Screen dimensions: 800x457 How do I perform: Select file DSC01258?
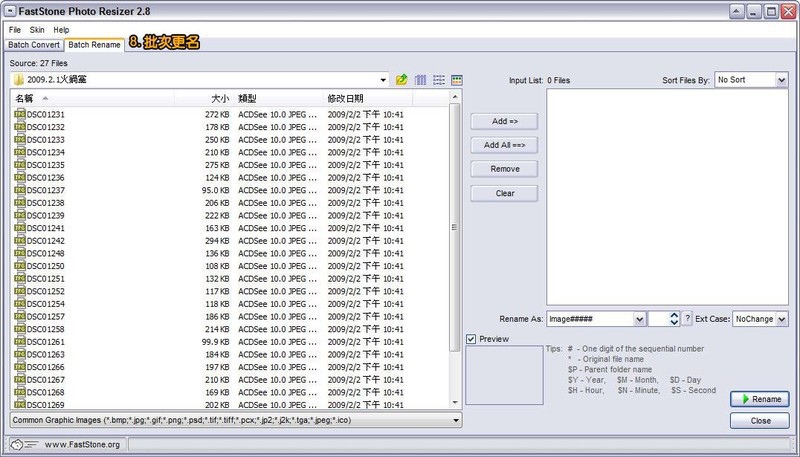pos(45,329)
